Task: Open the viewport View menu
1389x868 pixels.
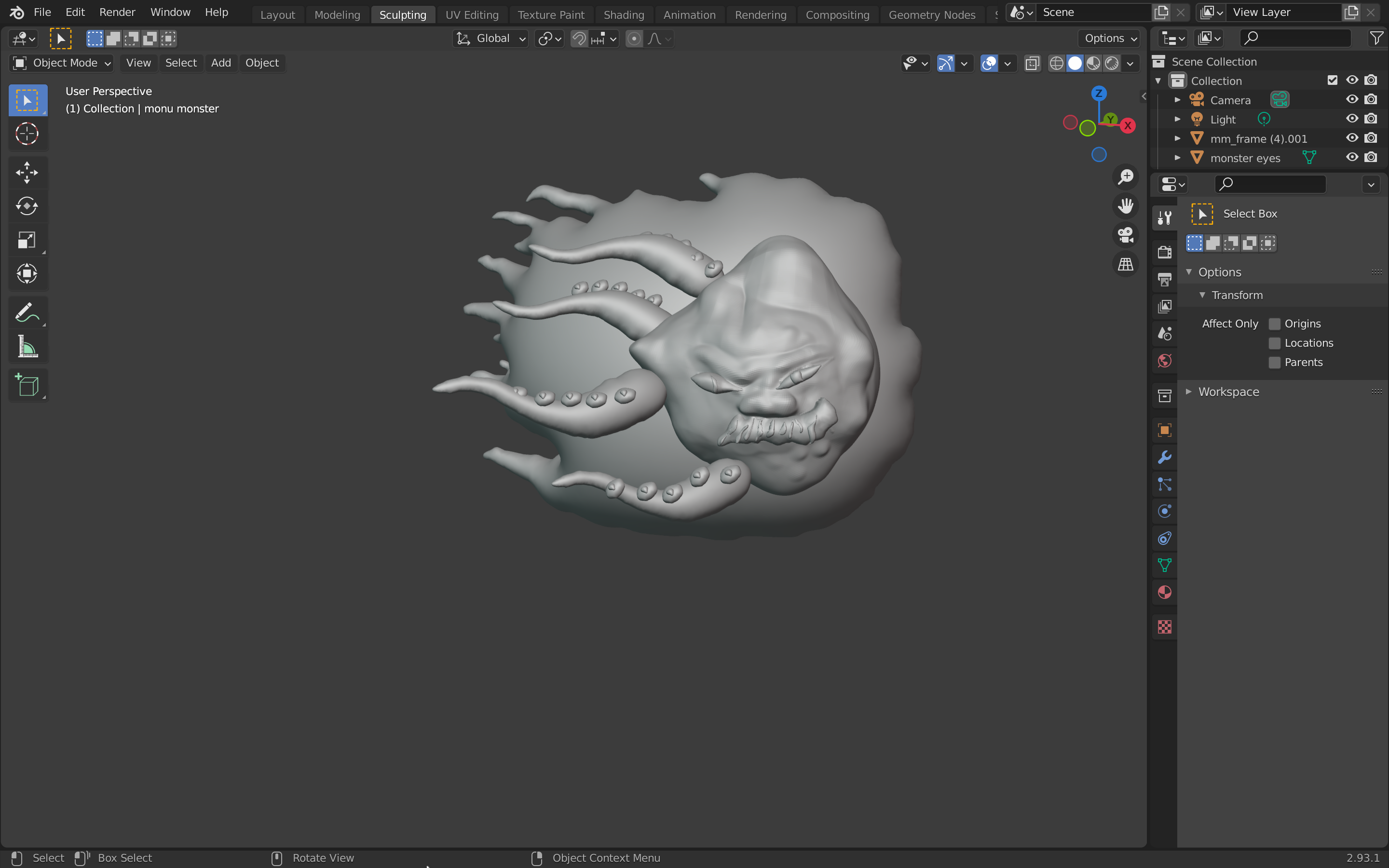Action: pos(138,63)
